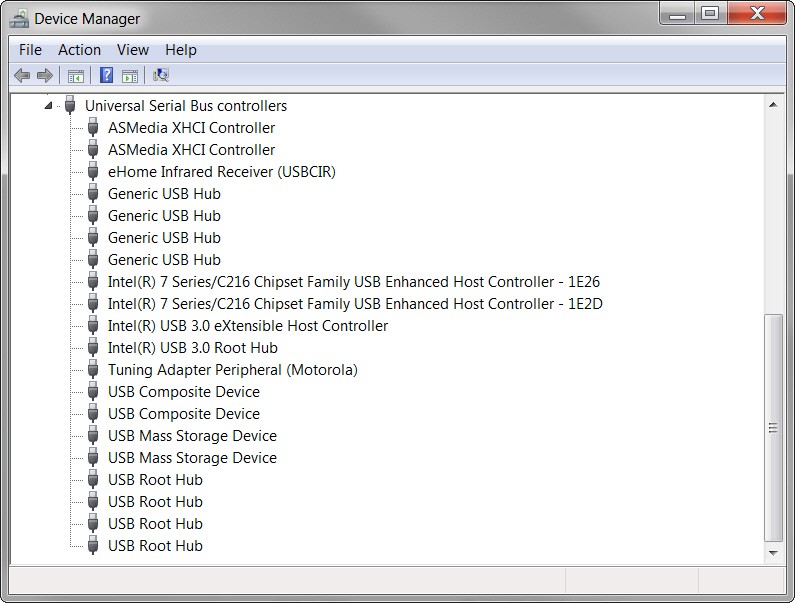Collapse Universal Serial Bus controllers node
The height and width of the screenshot is (603, 795).
[x=48, y=106]
